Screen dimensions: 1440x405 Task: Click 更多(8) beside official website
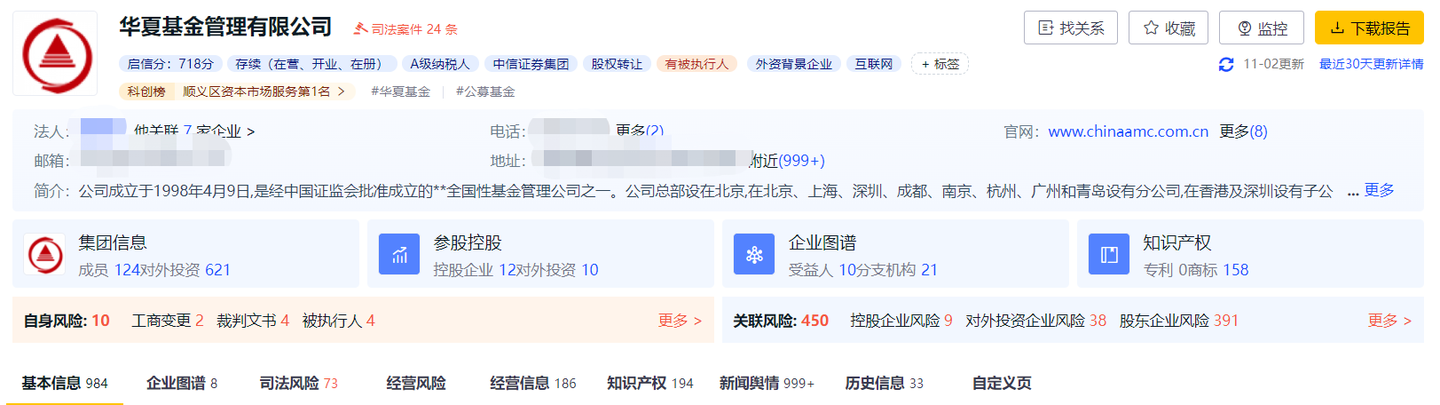pyautogui.click(x=1243, y=131)
